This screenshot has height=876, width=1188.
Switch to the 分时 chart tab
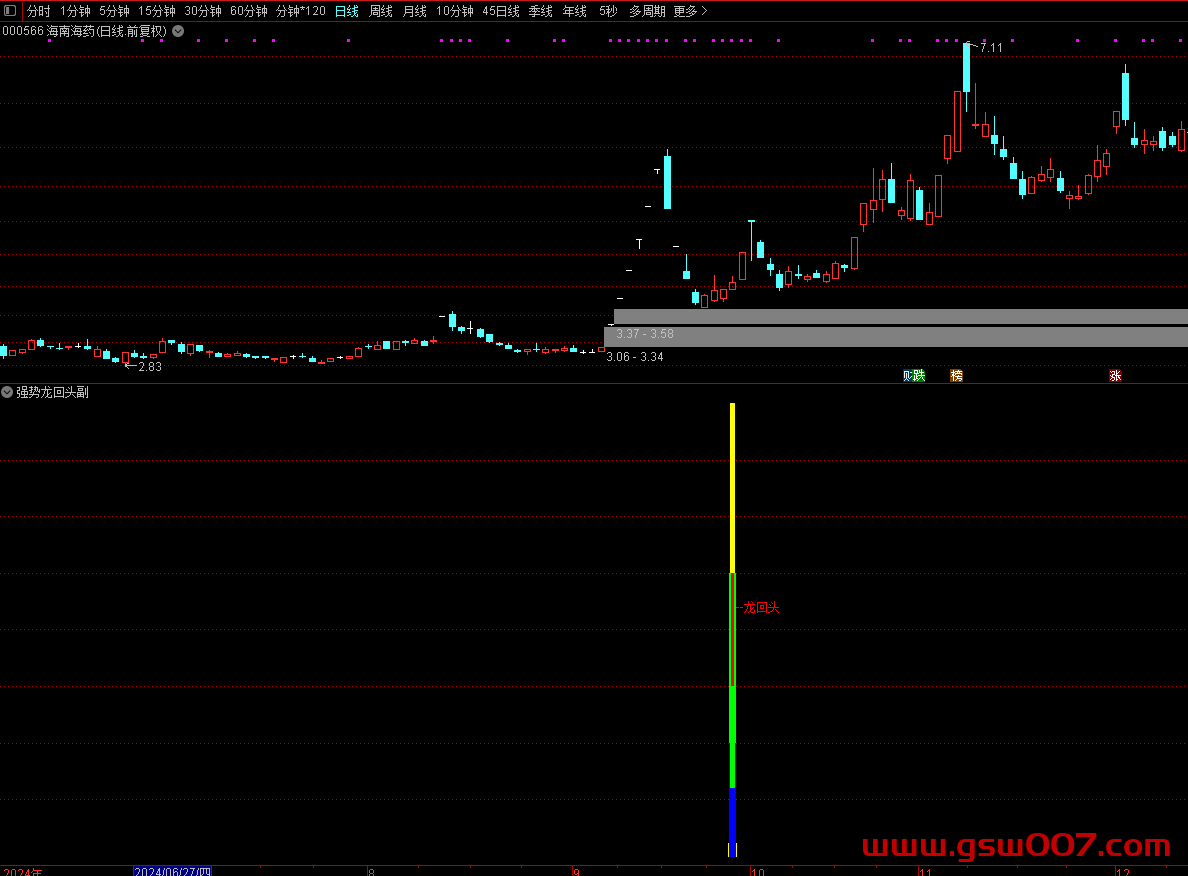click(x=38, y=11)
